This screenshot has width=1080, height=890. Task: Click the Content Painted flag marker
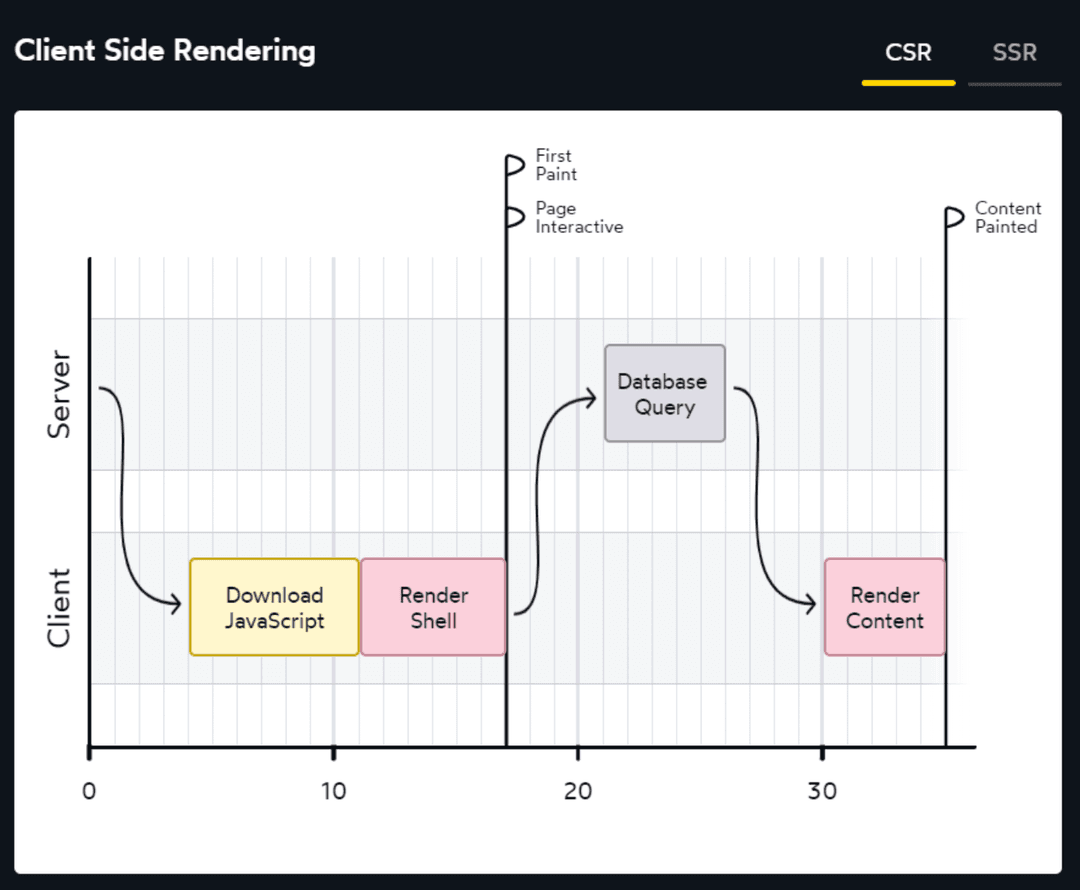click(x=955, y=217)
